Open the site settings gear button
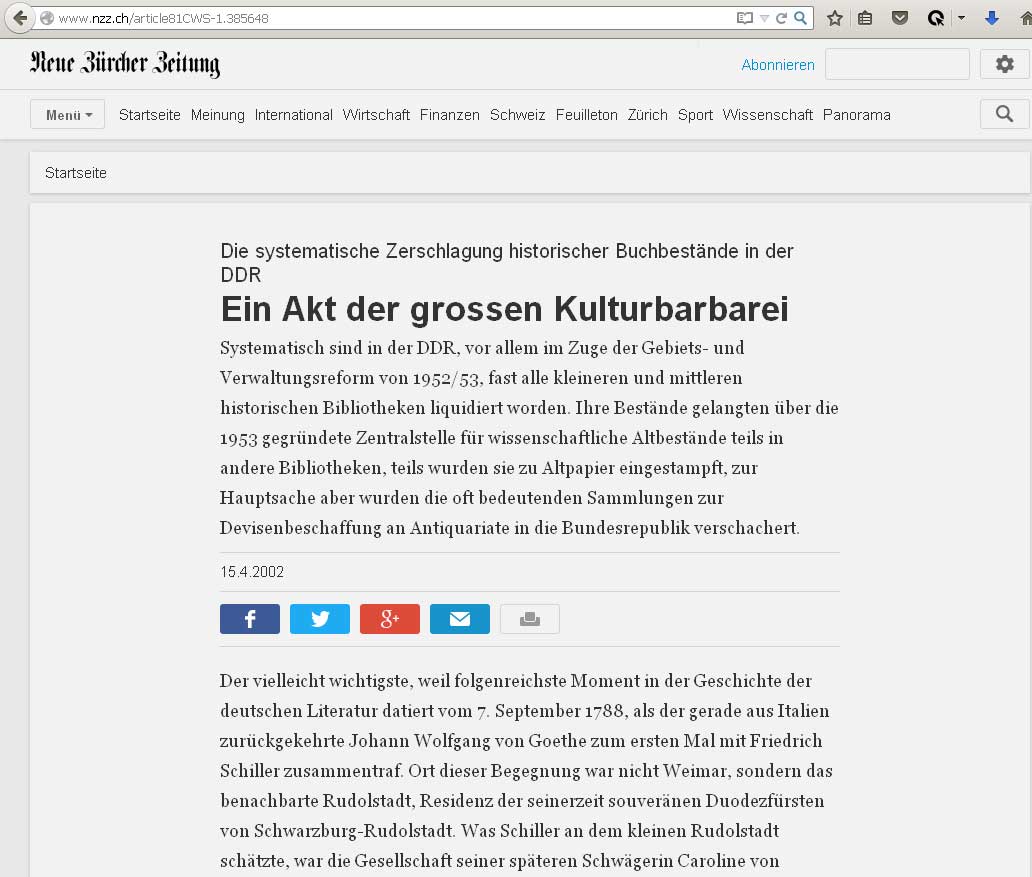This screenshot has height=877, width=1032. click(x=1004, y=64)
